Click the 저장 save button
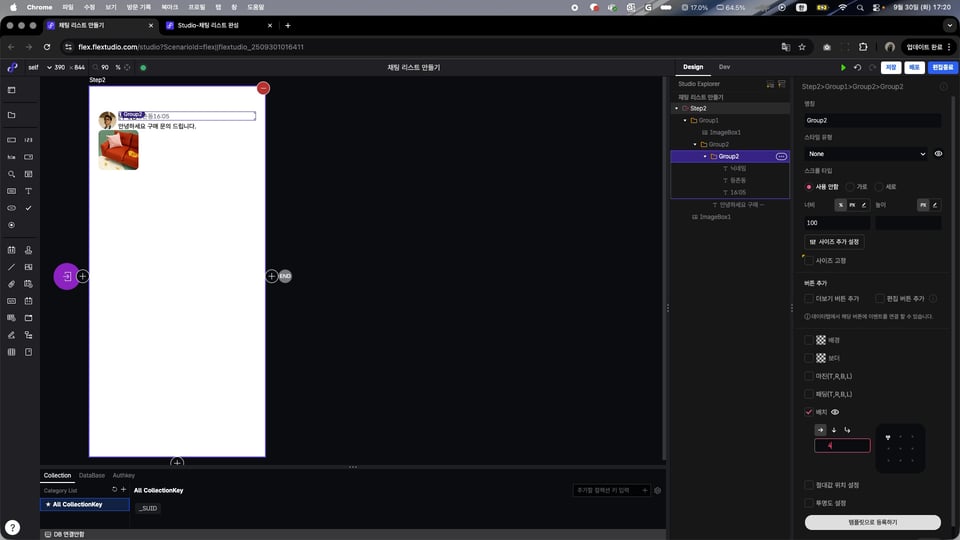The height and width of the screenshot is (540, 960). point(890,68)
